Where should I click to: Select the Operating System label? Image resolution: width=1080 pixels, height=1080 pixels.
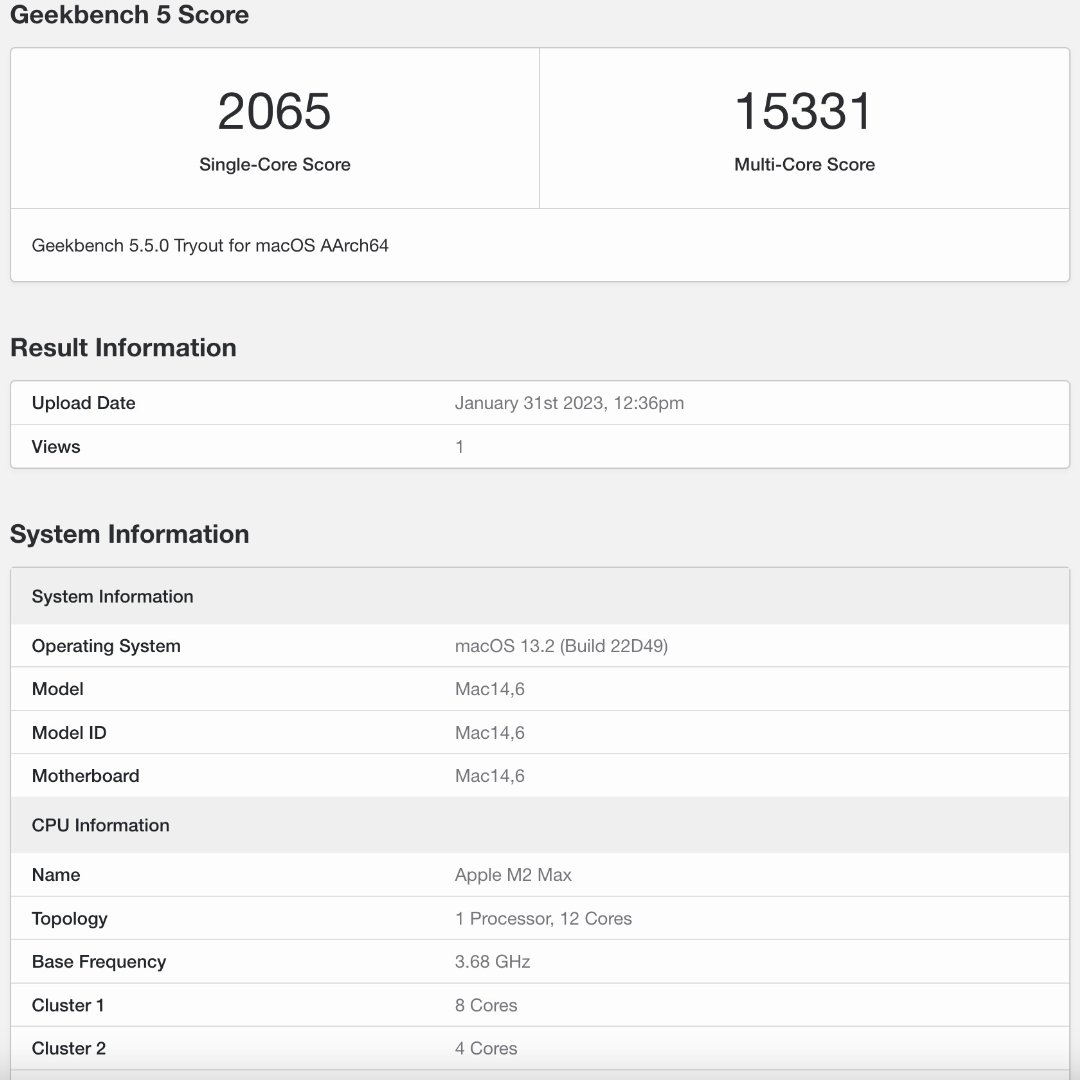point(106,646)
